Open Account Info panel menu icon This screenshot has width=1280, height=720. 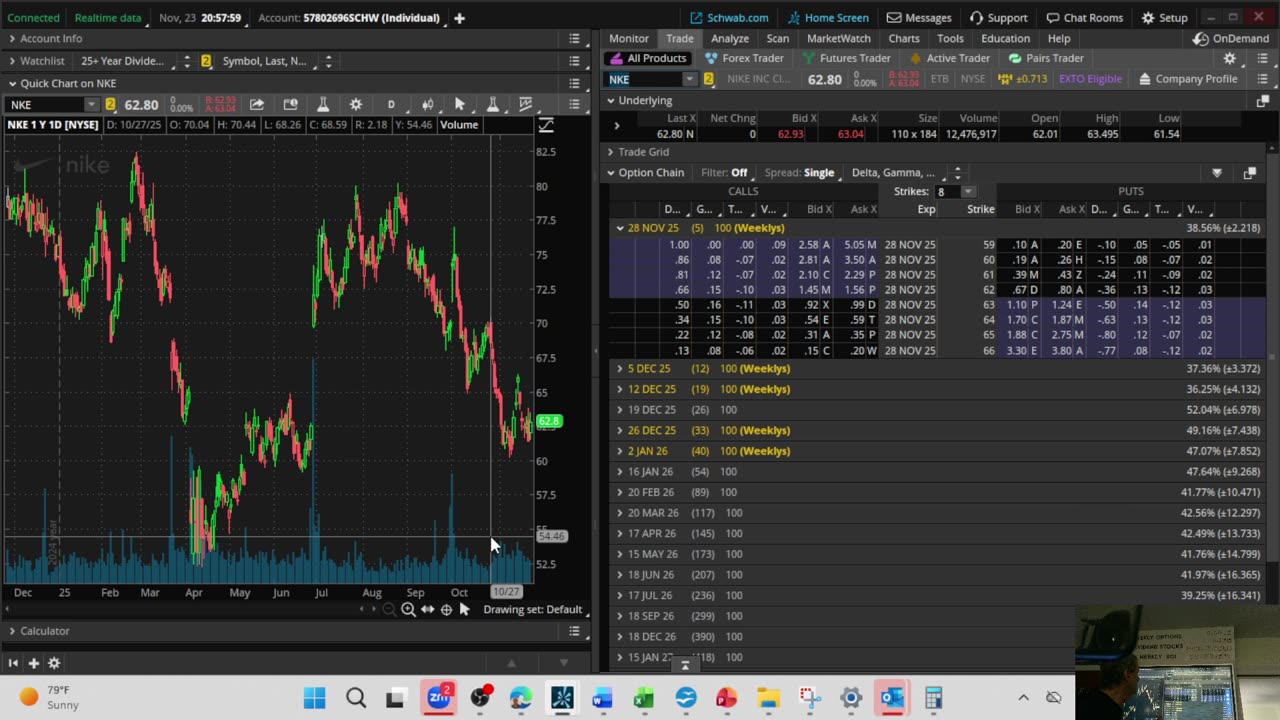574,38
